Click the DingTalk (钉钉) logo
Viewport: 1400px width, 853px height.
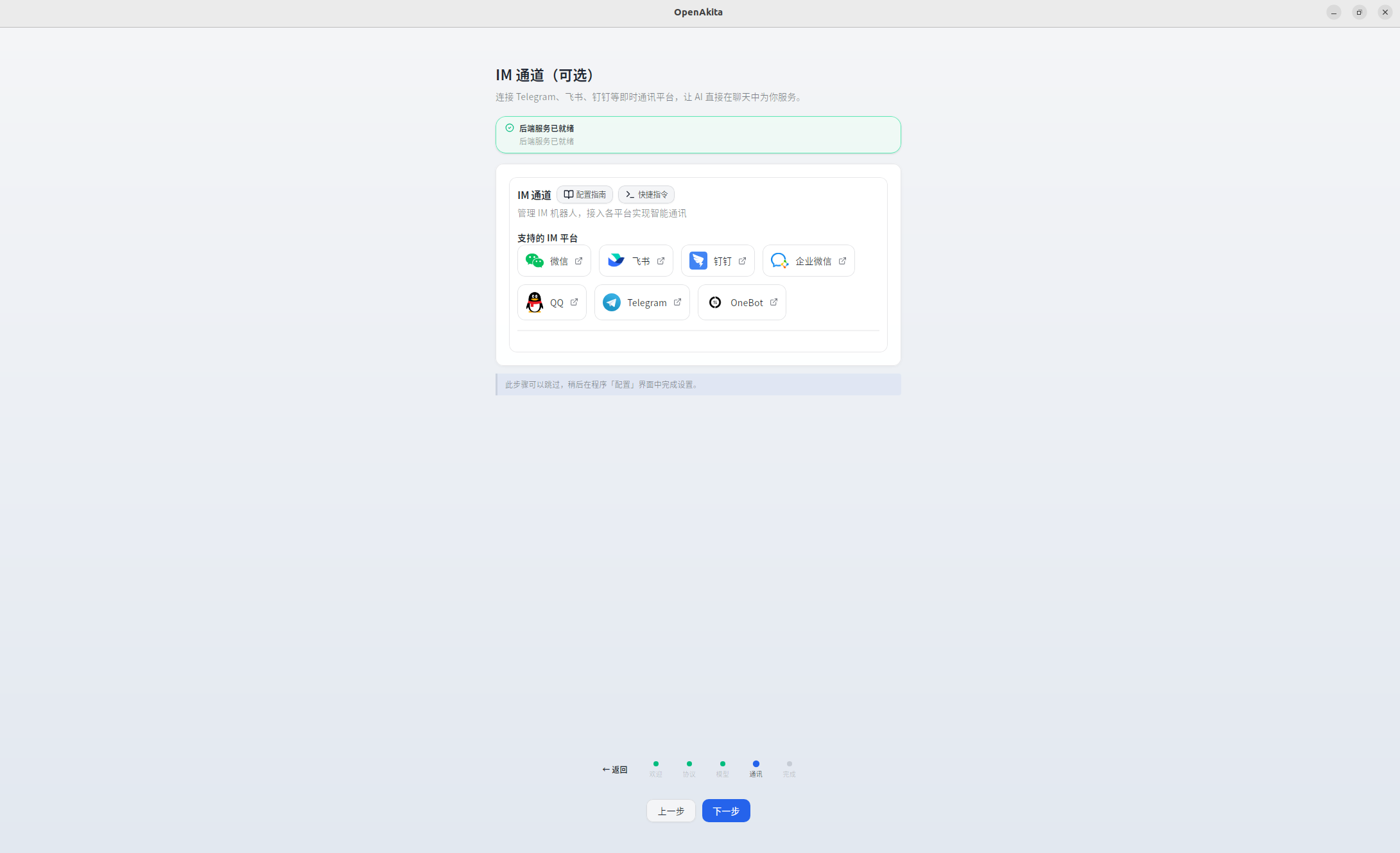tap(698, 261)
